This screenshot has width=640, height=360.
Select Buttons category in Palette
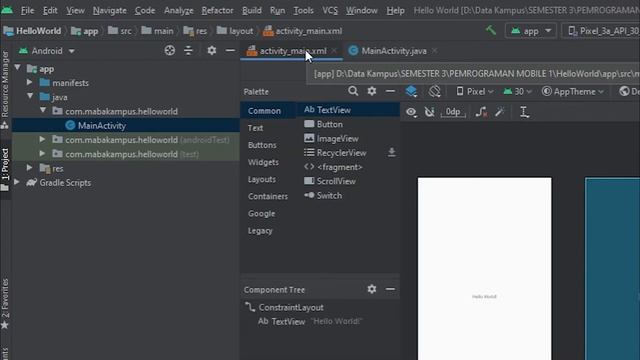[x=262, y=145]
